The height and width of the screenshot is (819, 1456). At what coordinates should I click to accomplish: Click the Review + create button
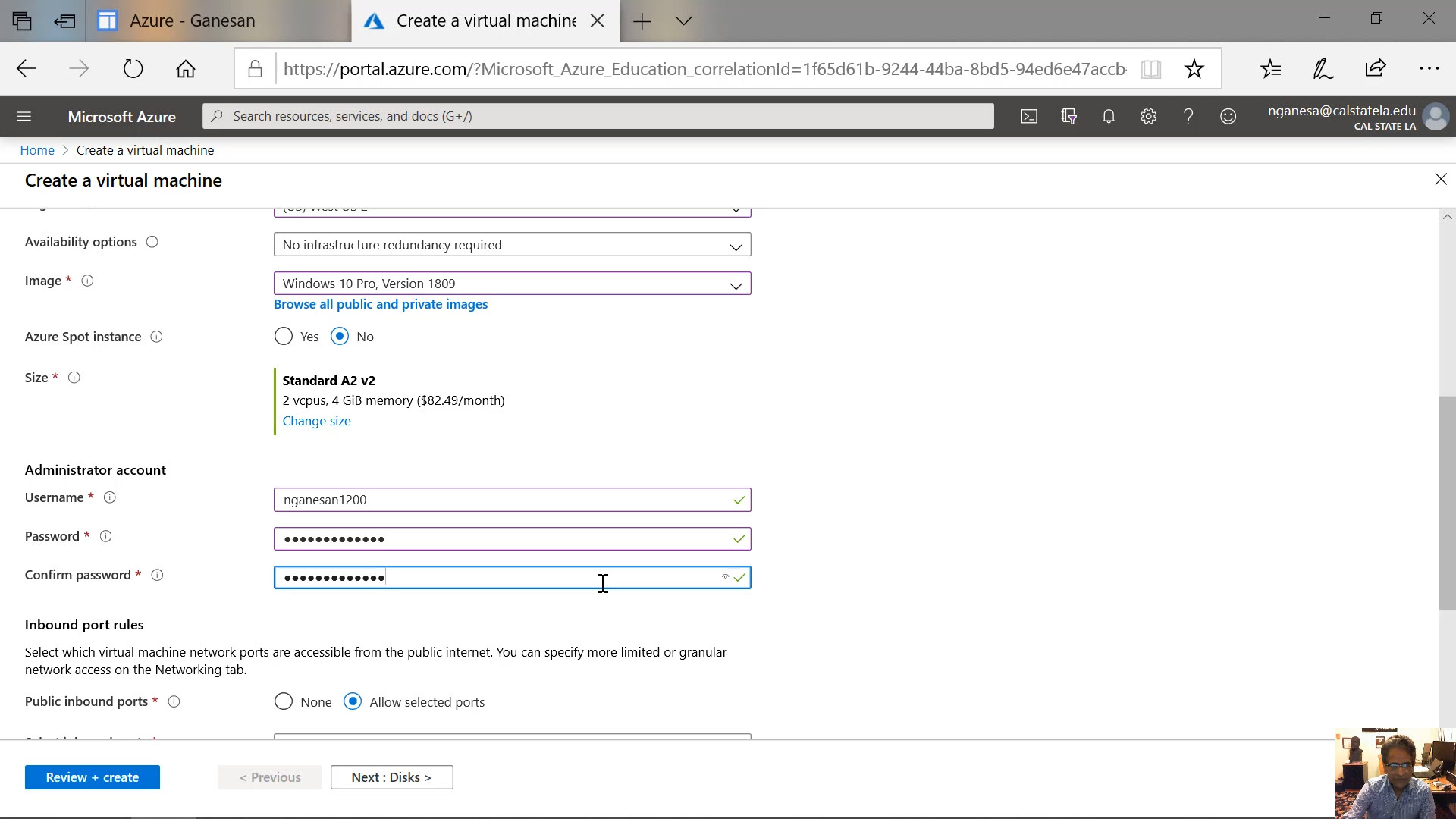coord(92,777)
